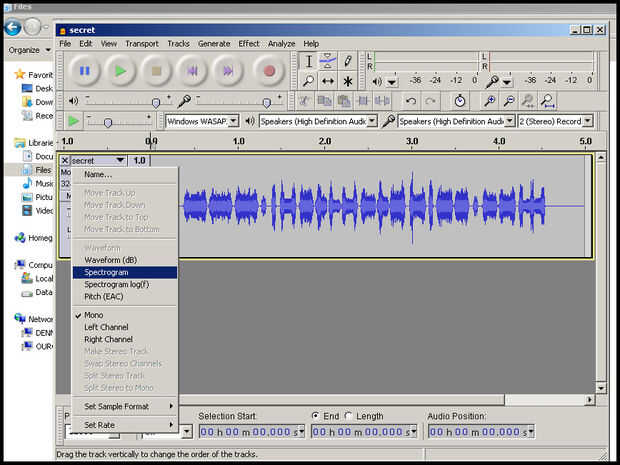The height and width of the screenshot is (465, 620).
Task: Choose Left Channel in track menu
Action: pos(105,327)
